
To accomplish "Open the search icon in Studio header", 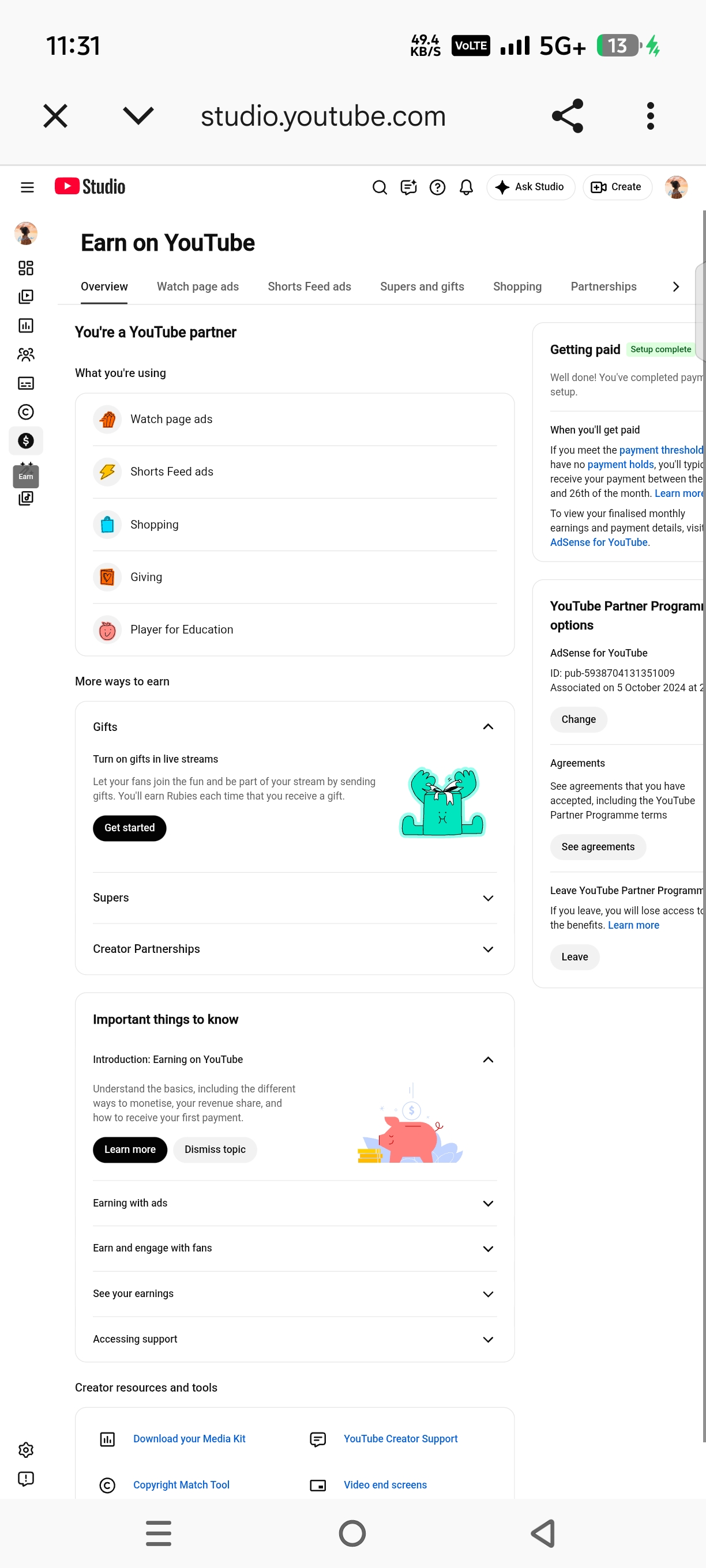I will [380, 187].
